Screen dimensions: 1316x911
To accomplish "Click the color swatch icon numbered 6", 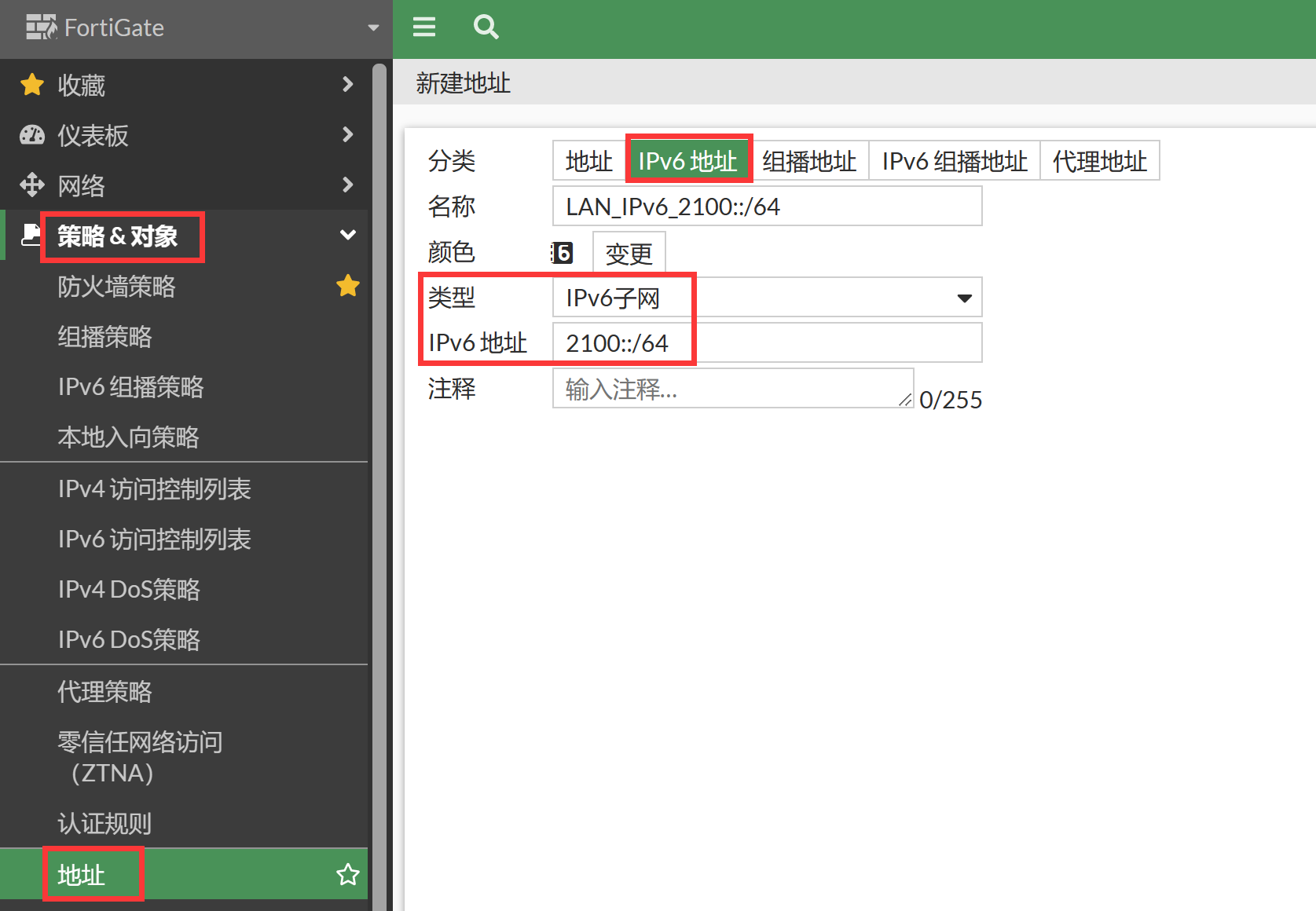I will 562,253.
